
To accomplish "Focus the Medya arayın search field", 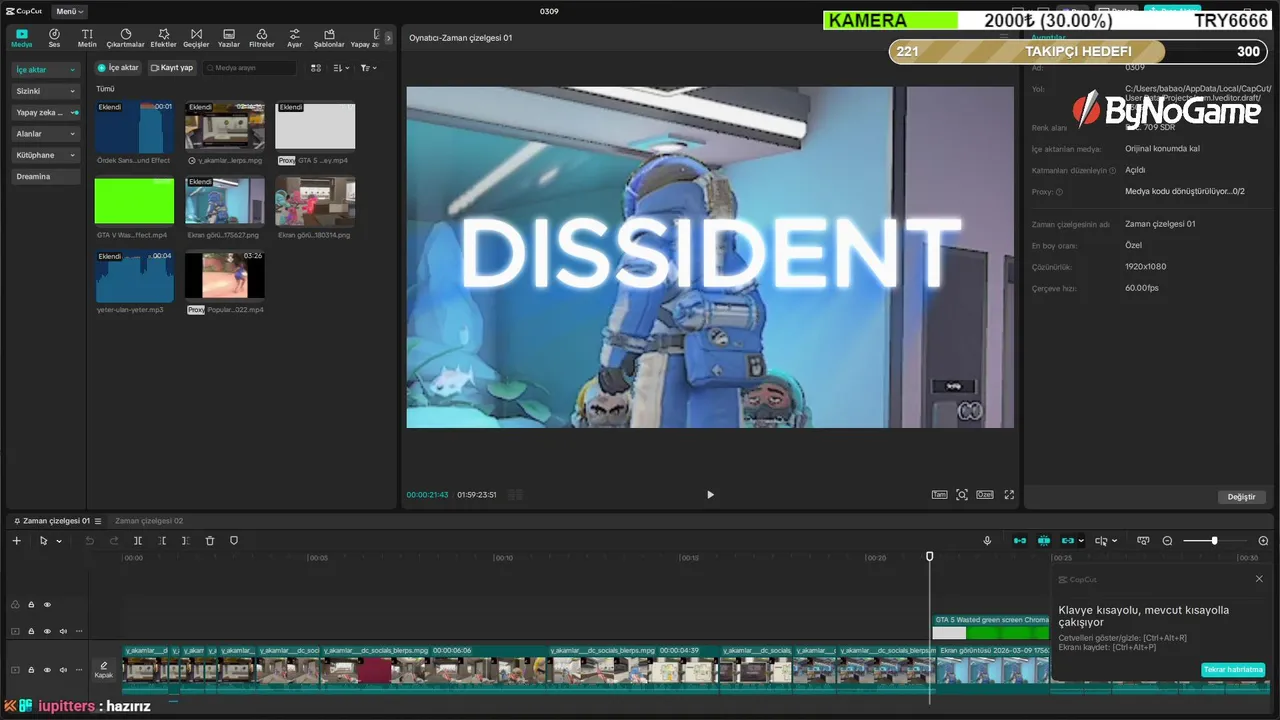I will point(250,68).
